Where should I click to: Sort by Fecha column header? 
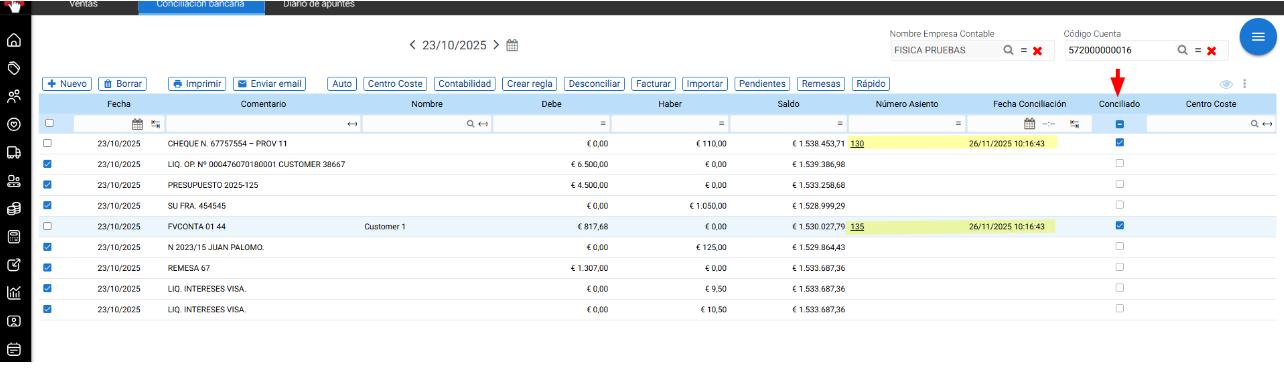pos(119,104)
